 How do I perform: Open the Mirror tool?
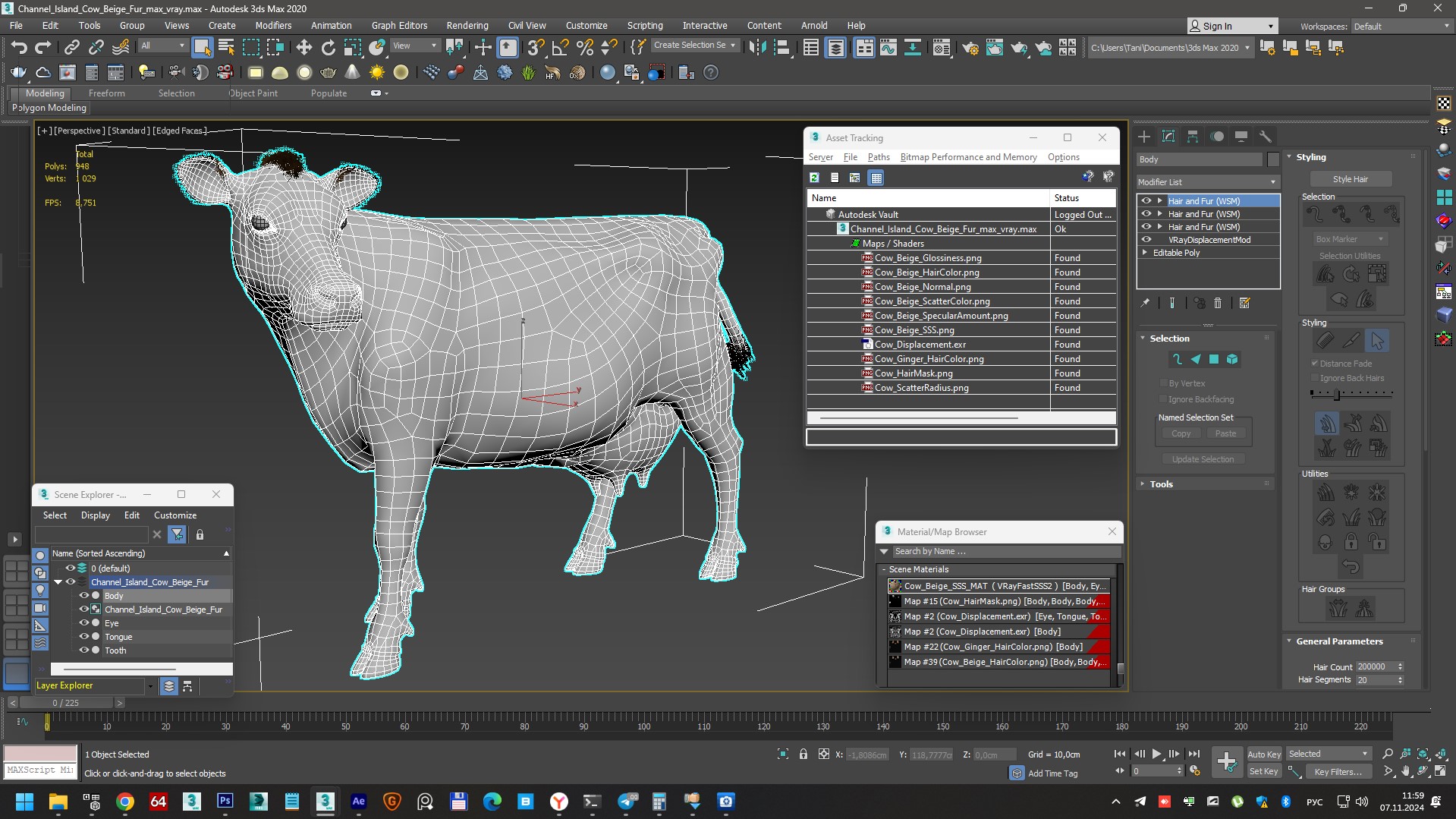[x=757, y=48]
